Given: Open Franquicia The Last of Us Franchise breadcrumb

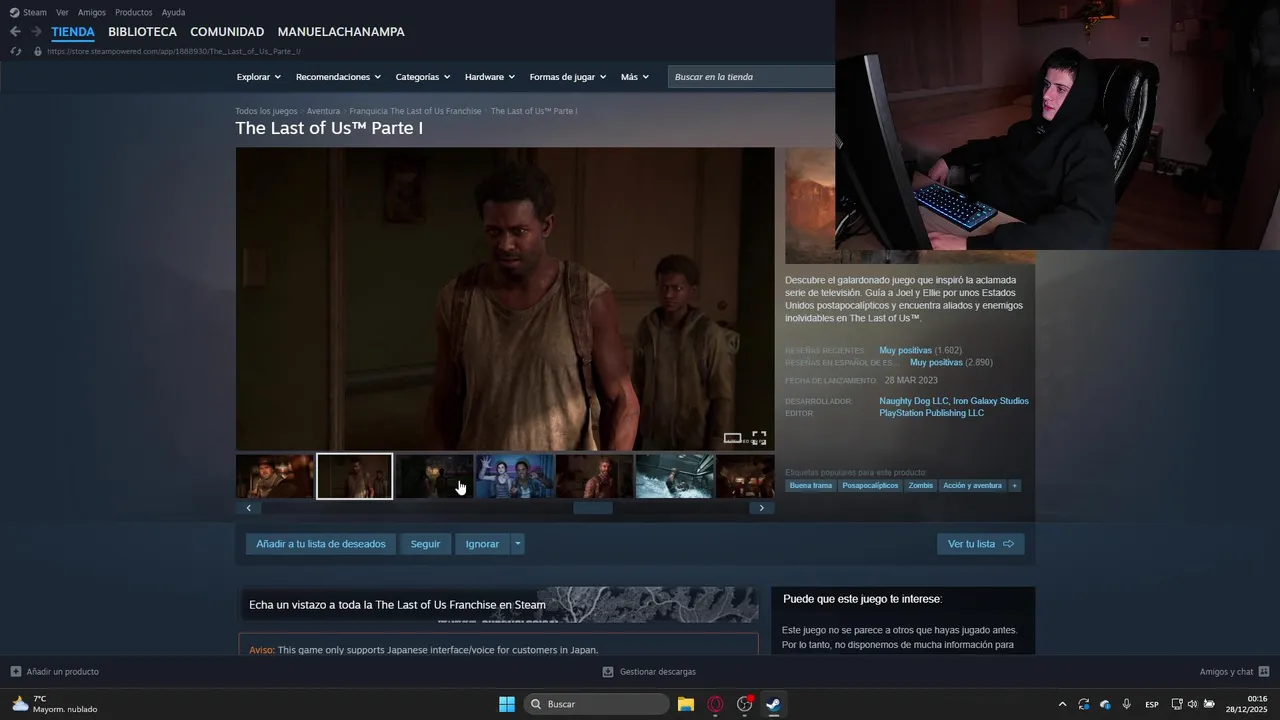Looking at the screenshot, I should [x=415, y=111].
